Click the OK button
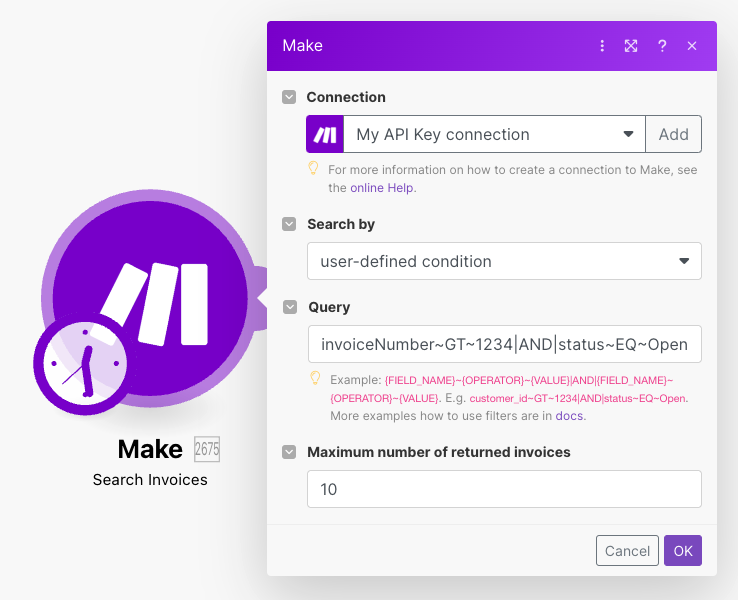 point(682,551)
